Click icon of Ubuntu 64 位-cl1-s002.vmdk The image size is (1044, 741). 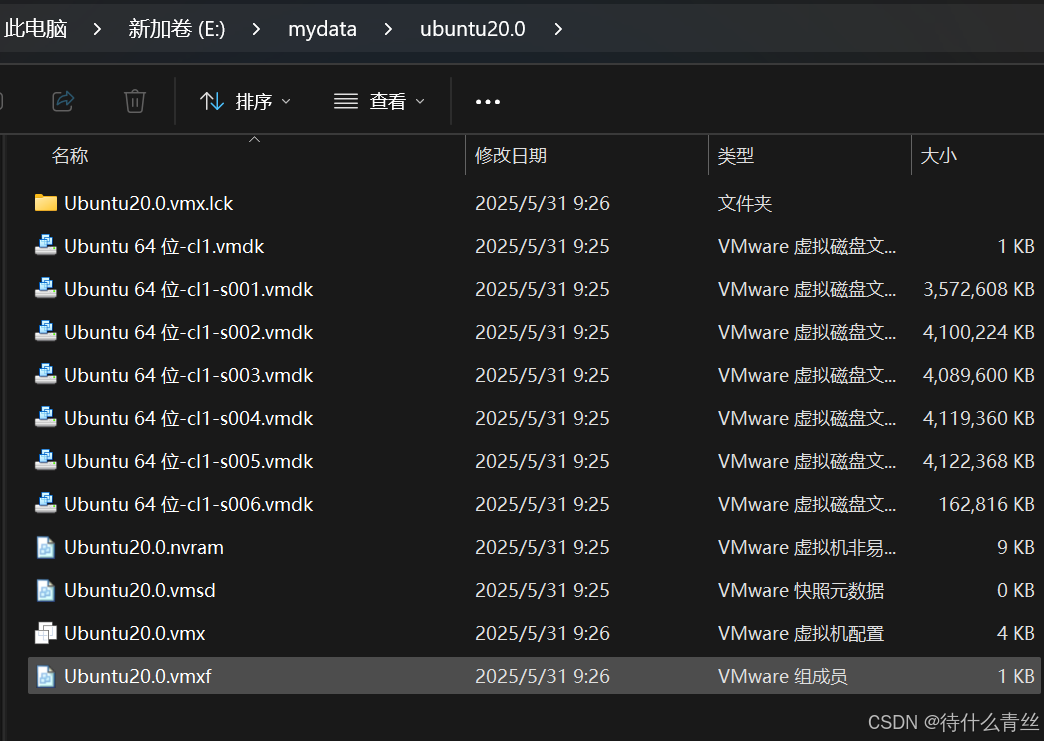point(45,332)
